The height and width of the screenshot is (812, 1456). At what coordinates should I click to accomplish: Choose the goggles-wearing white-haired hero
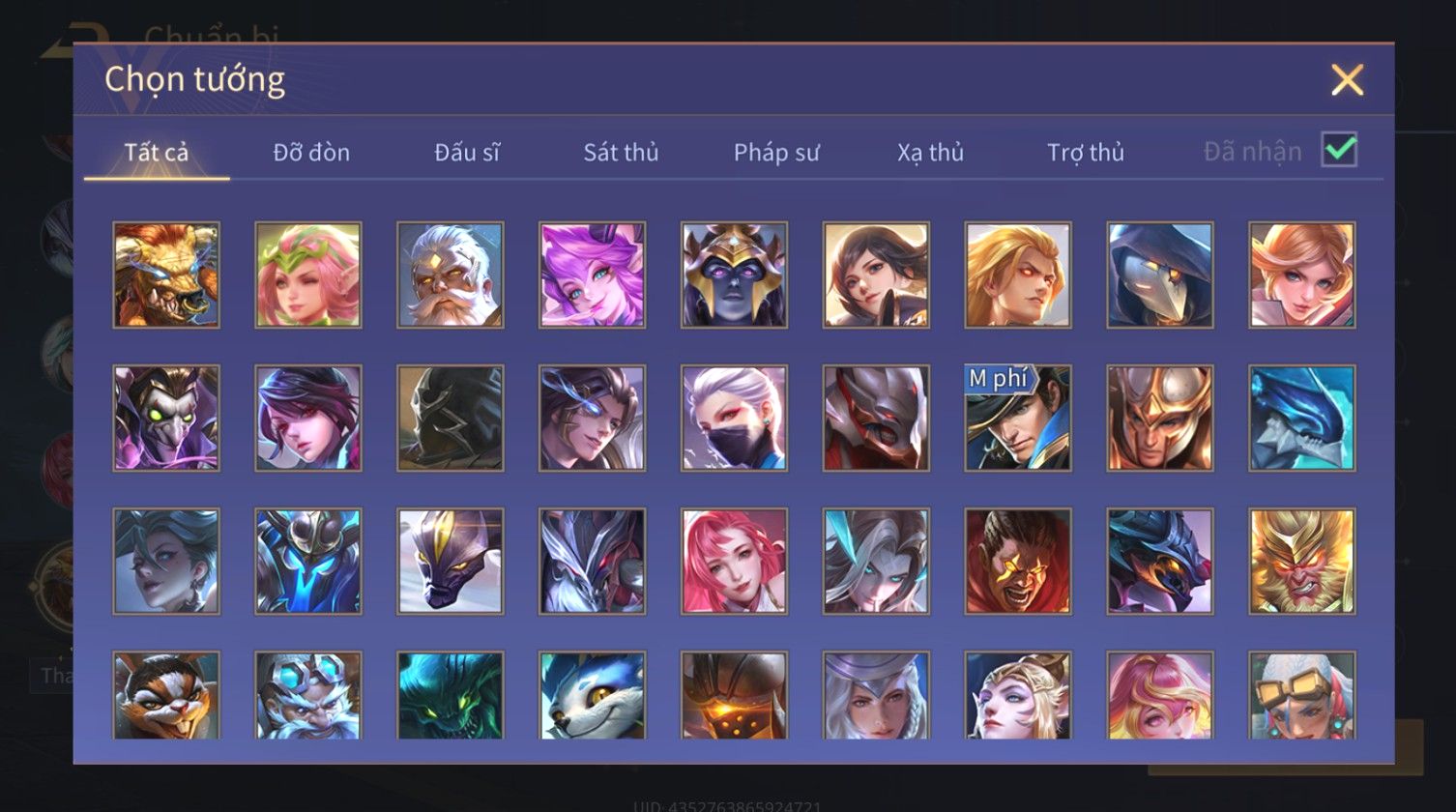[x=1302, y=695]
